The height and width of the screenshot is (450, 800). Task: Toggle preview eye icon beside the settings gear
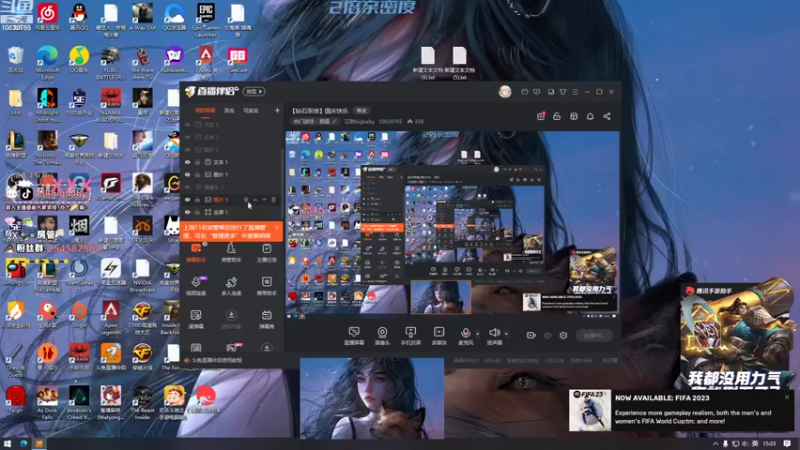(x=547, y=335)
